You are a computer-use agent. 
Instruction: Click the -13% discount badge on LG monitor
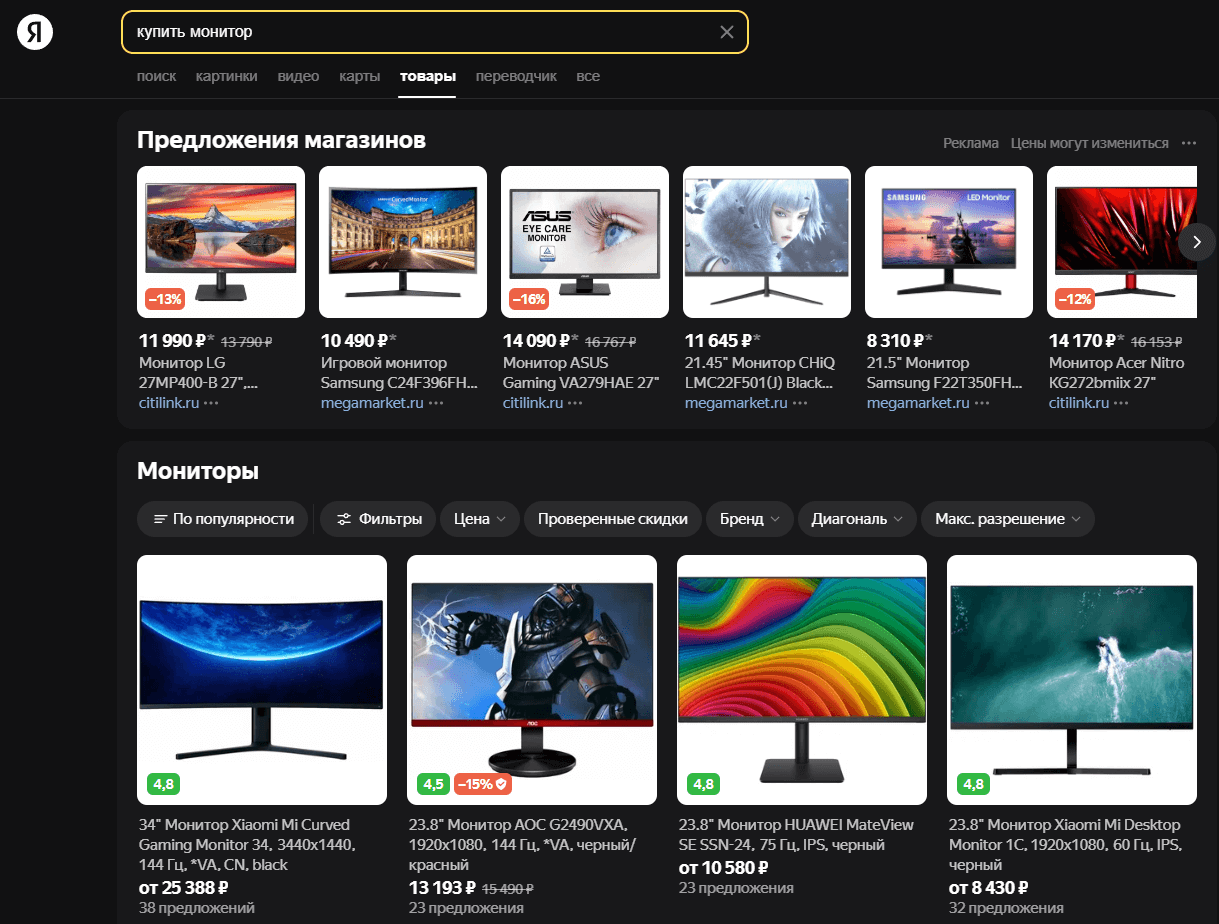coord(166,299)
